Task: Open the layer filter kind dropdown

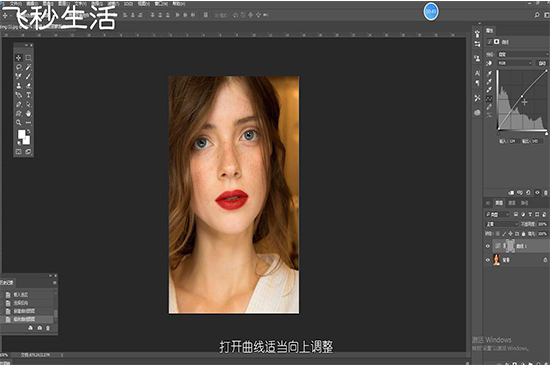Action: pos(497,214)
